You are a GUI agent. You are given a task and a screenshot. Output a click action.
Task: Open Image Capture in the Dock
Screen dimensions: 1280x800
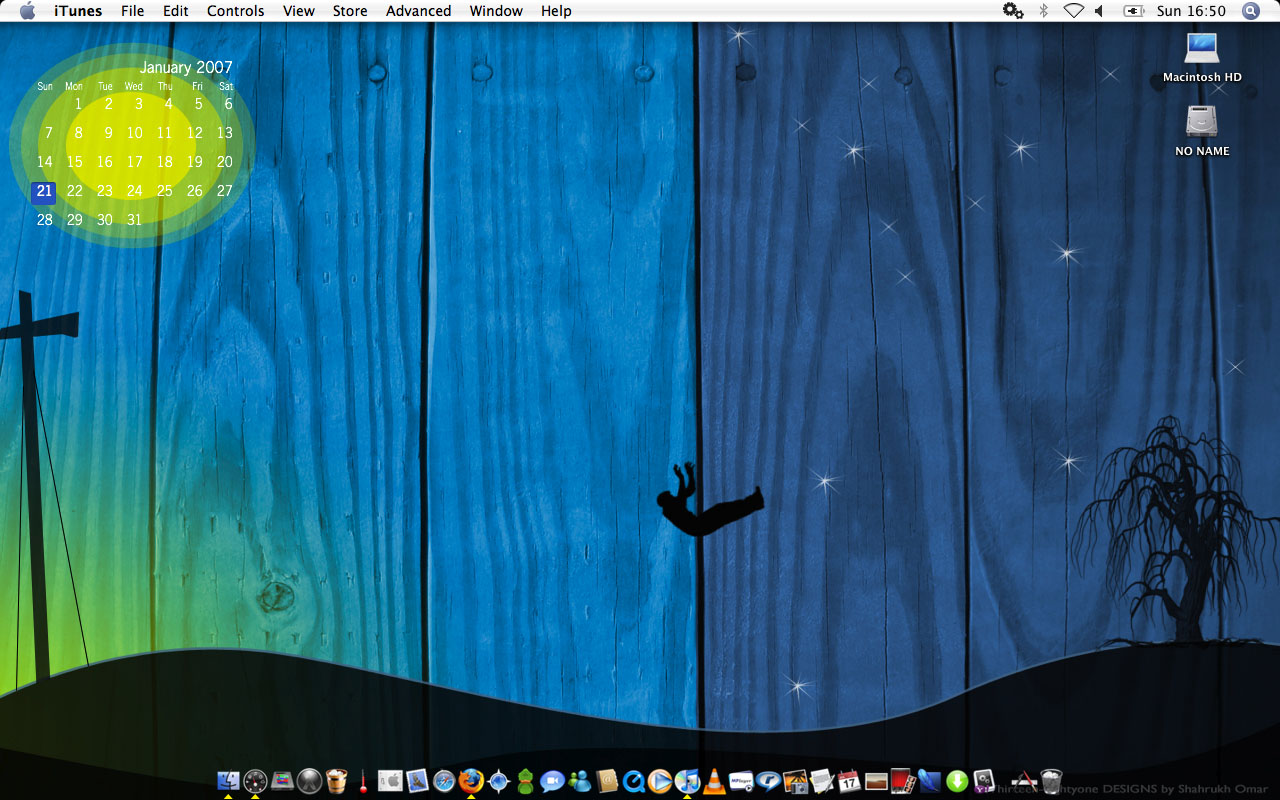(x=795, y=781)
